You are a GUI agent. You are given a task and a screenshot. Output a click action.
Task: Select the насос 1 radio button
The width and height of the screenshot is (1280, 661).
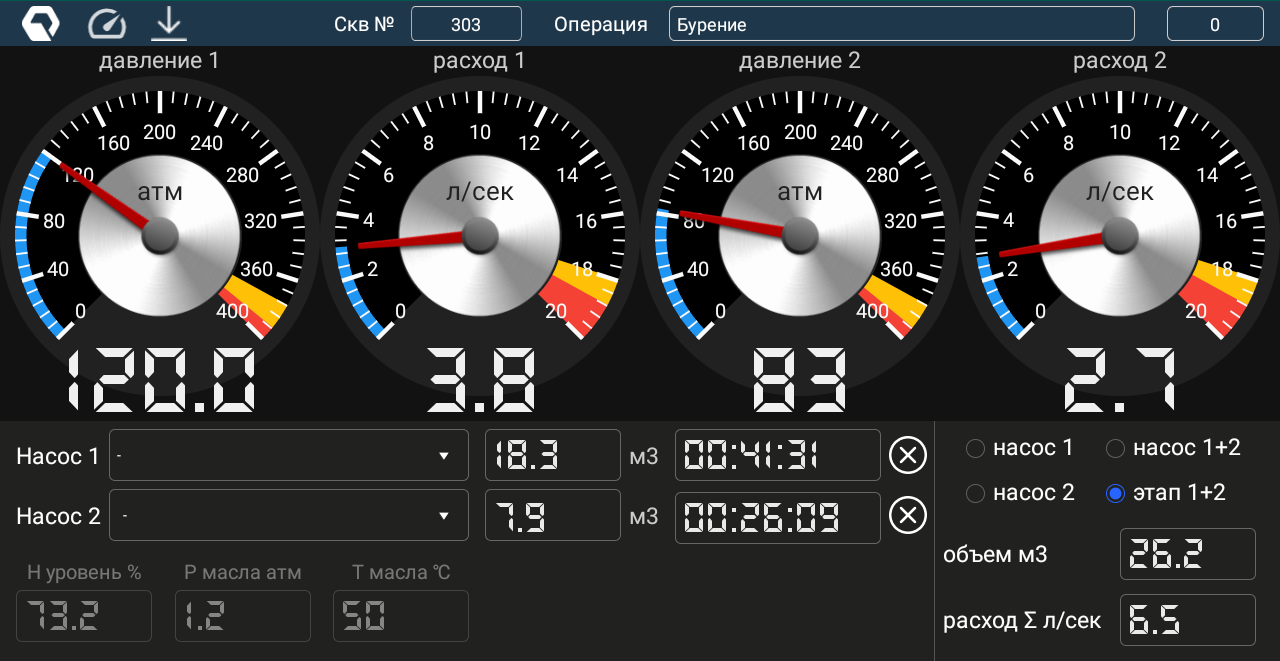(976, 449)
